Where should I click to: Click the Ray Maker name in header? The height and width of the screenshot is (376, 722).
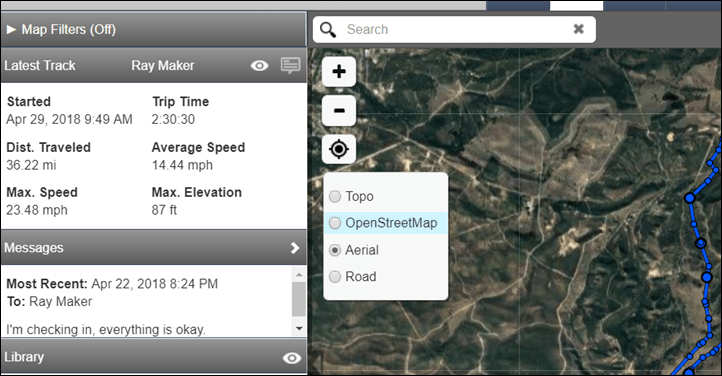click(x=163, y=65)
